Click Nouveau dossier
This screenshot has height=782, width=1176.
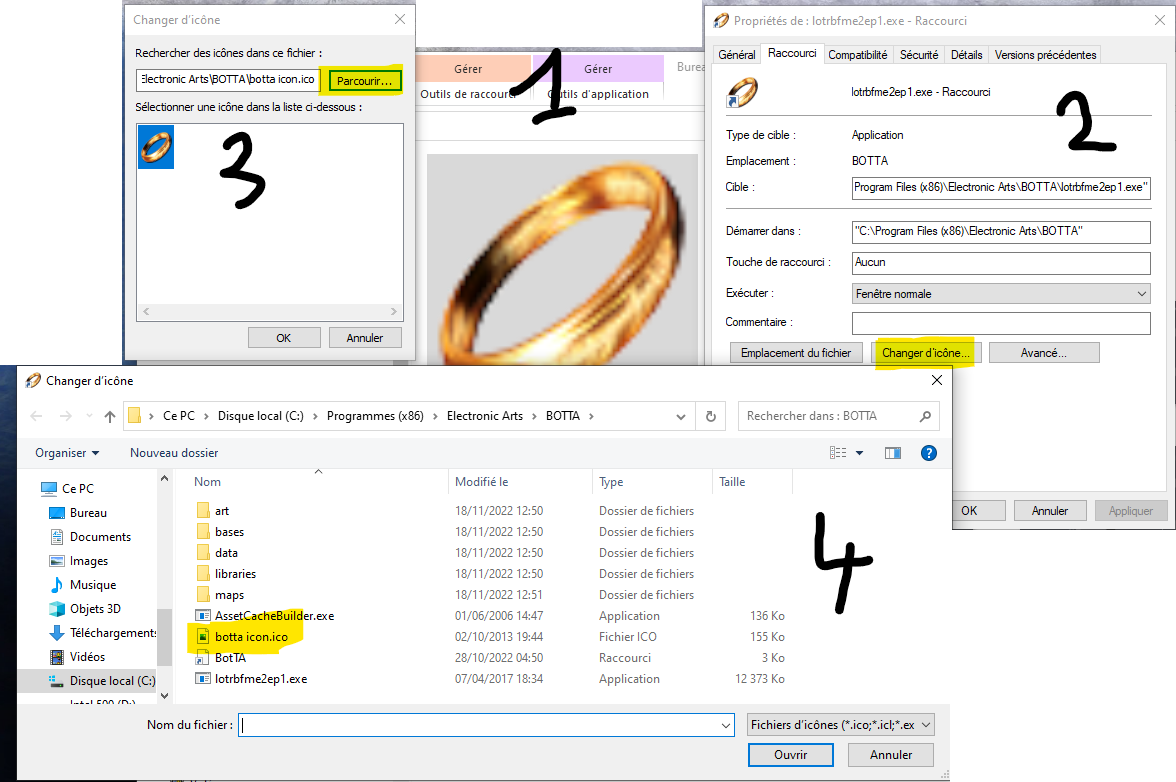click(x=174, y=453)
